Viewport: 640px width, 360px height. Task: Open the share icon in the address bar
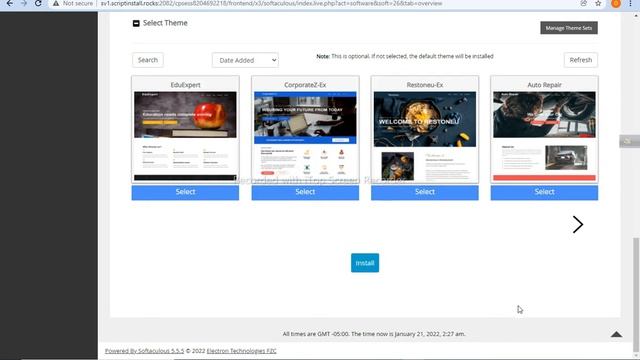584,3
